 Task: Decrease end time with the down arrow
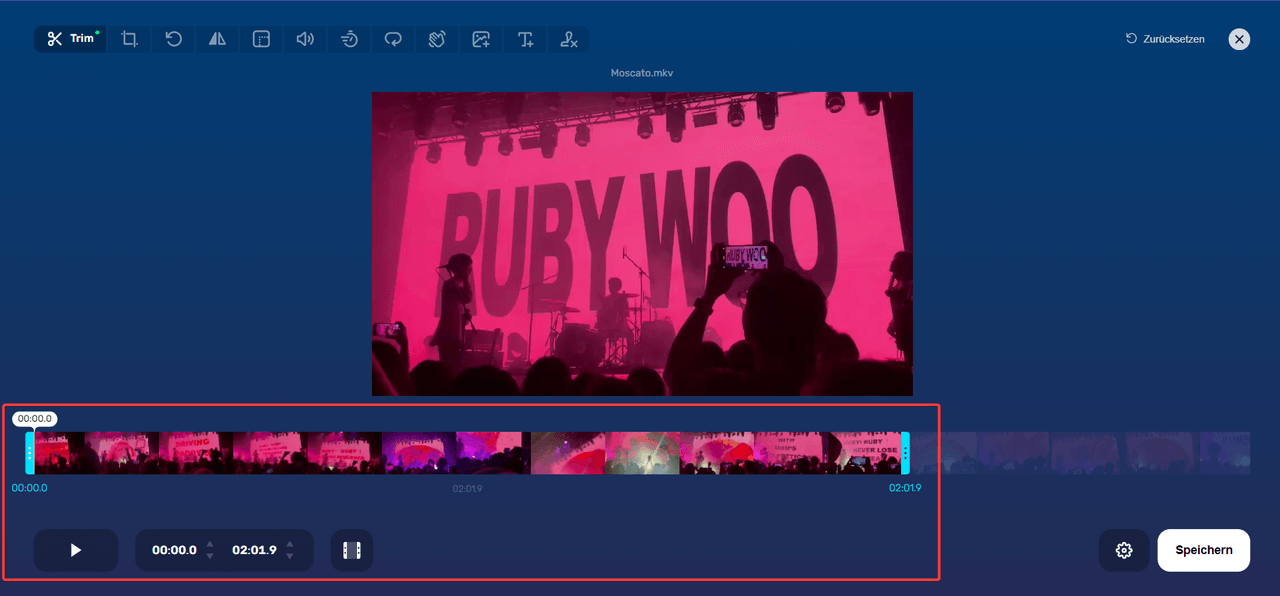point(289,556)
